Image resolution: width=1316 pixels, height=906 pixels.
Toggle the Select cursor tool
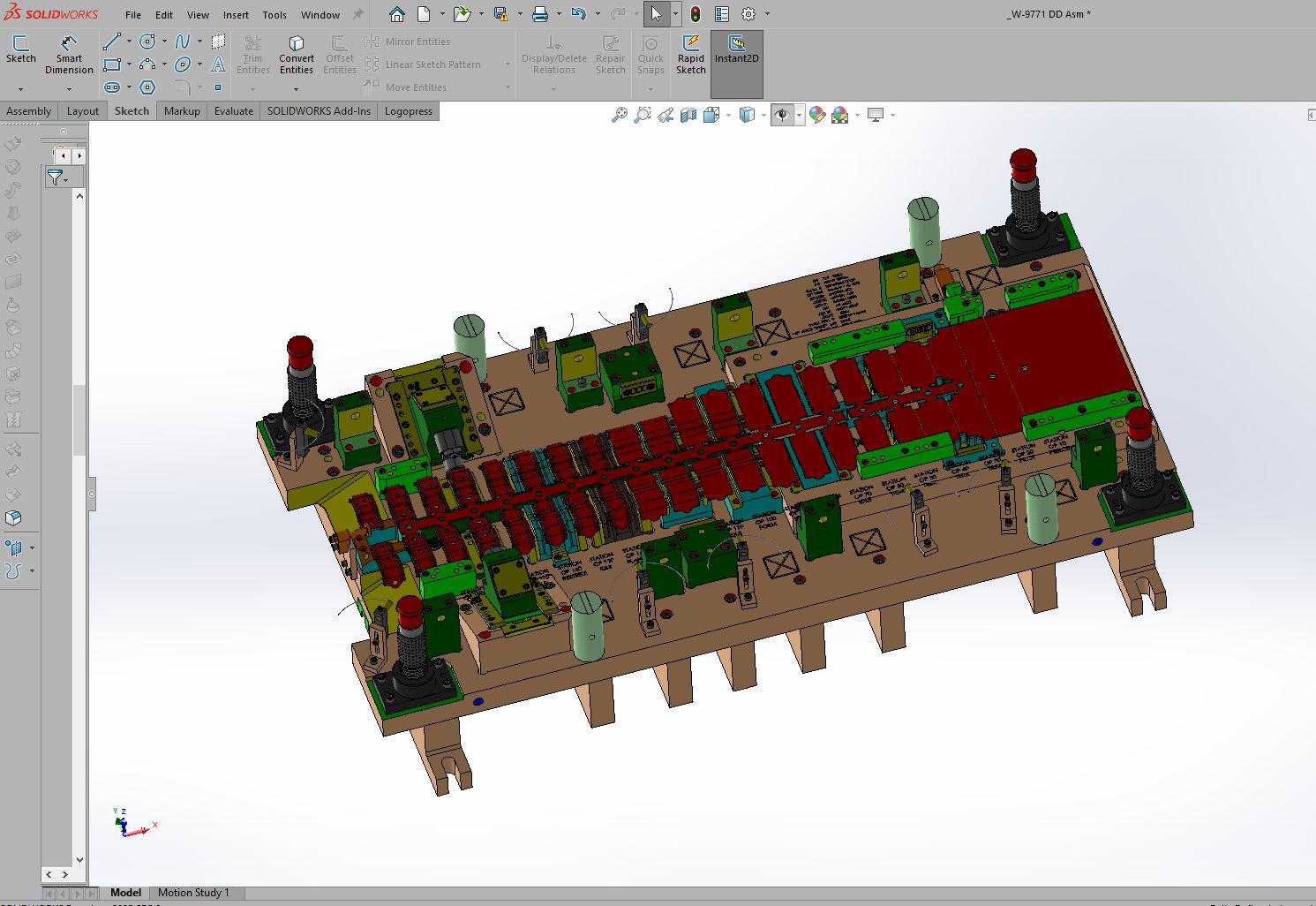tap(656, 14)
